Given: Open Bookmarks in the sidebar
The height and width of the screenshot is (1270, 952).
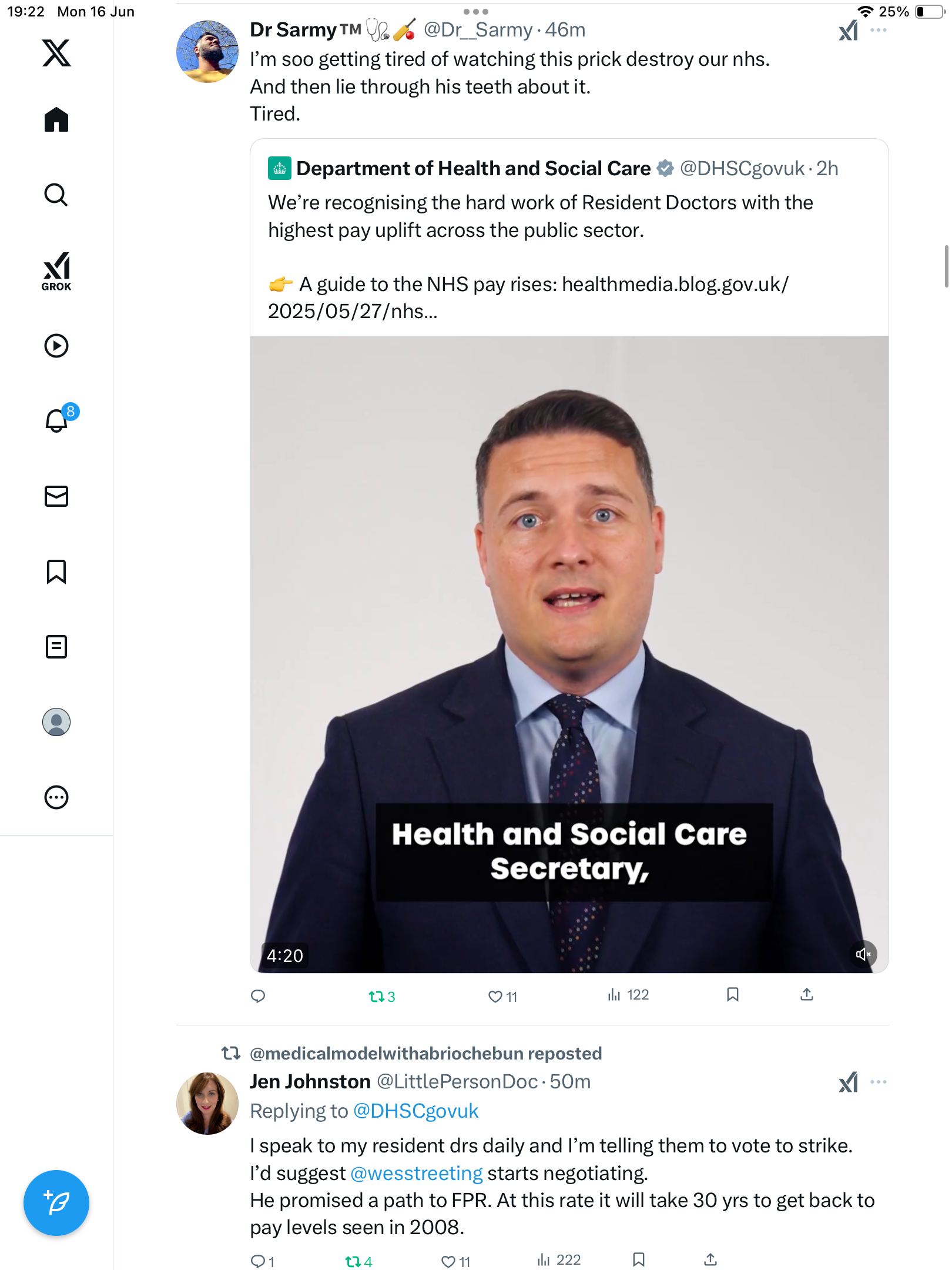Looking at the screenshot, I should coord(56,571).
